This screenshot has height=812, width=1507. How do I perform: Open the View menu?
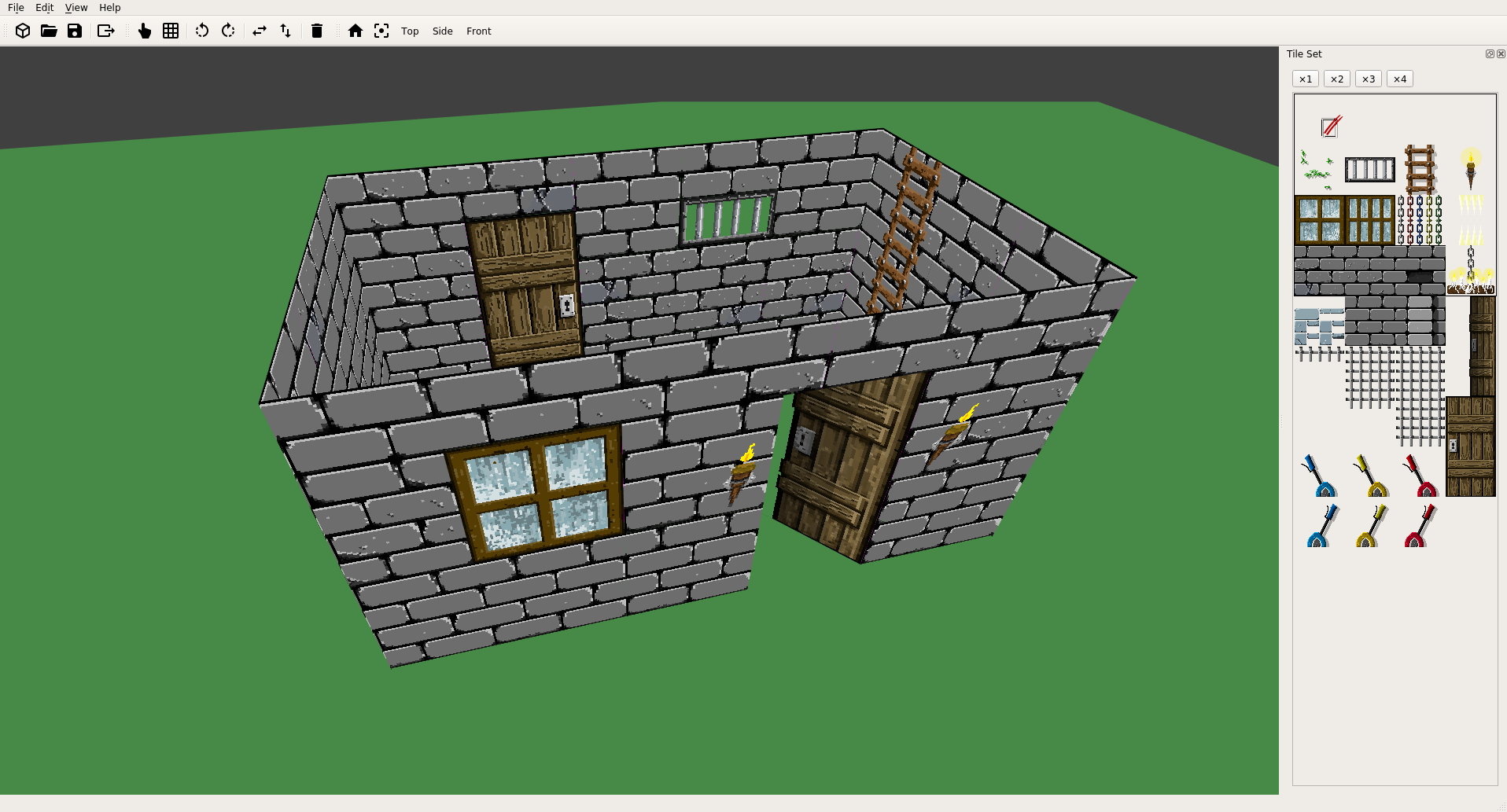[76, 7]
